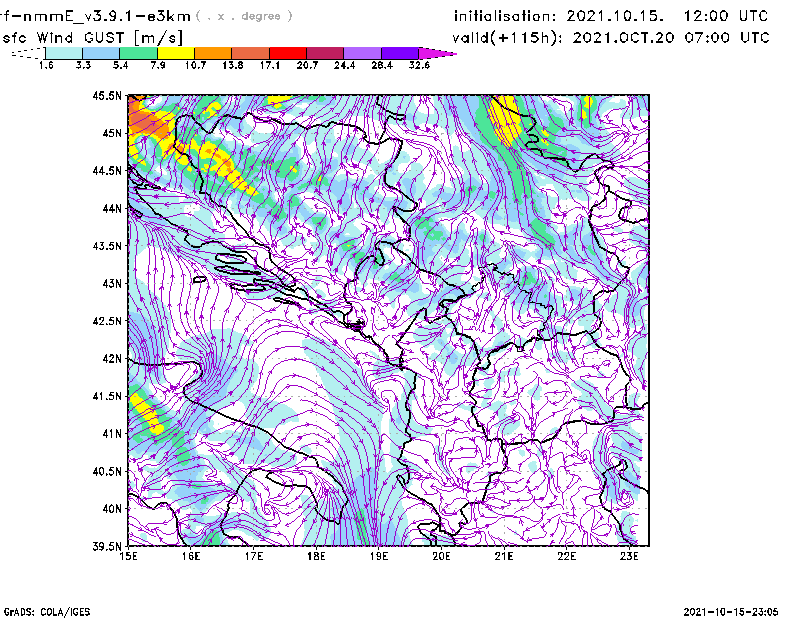The width and height of the screenshot is (800, 618).
Task: Click longitude label 22E
Action: coord(567,556)
